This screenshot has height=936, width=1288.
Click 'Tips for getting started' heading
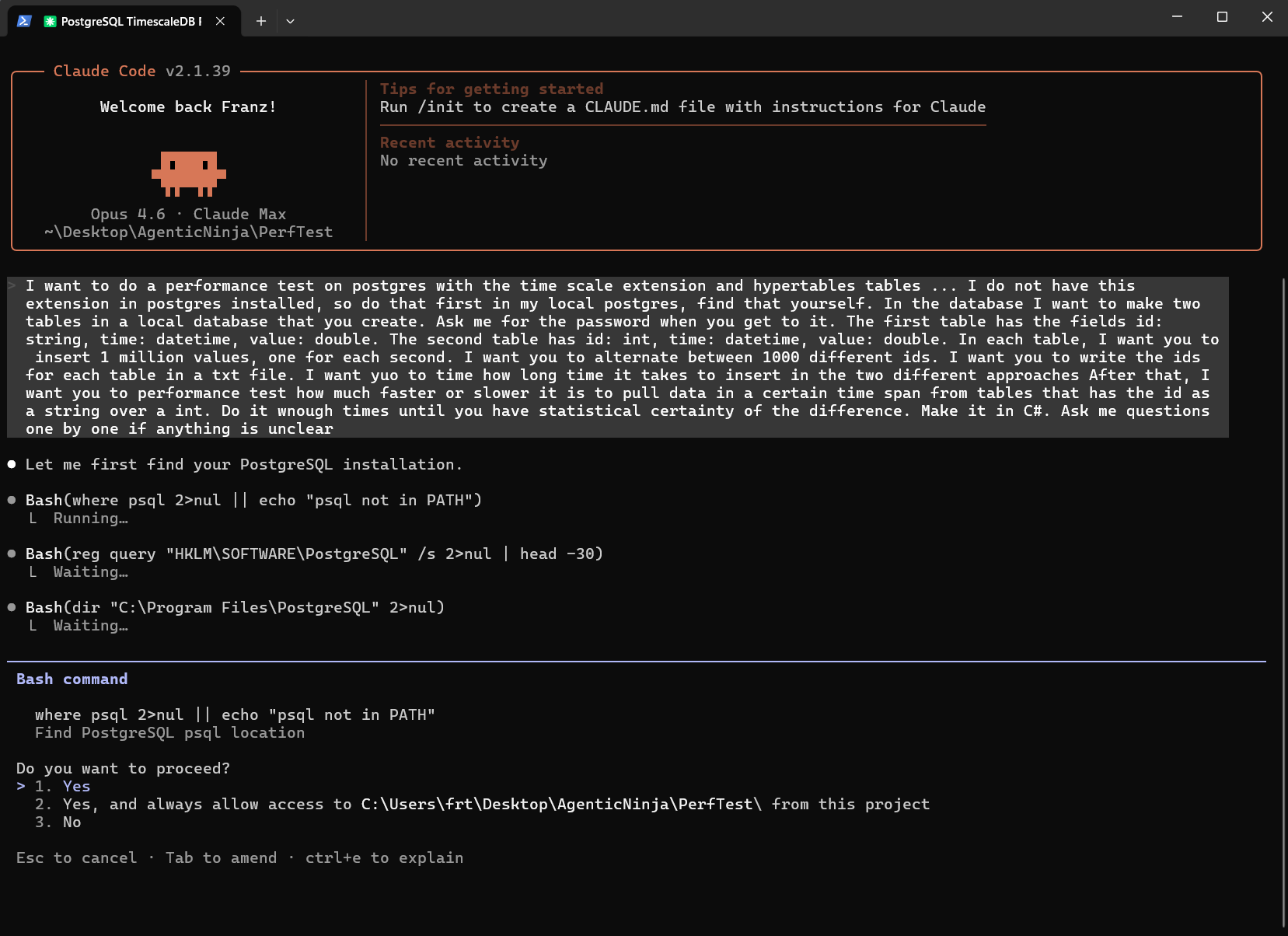pos(492,89)
